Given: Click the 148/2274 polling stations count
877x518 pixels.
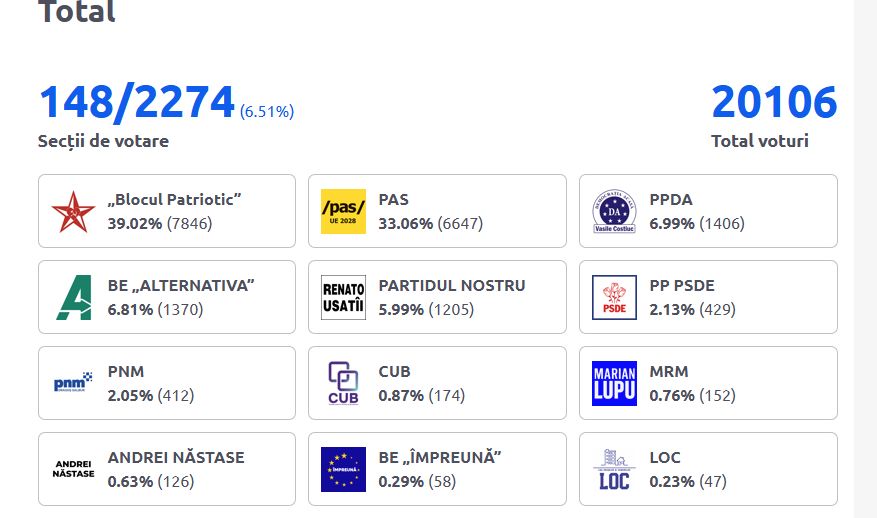Looking at the screenshot, I should click(x=137, y=103).
